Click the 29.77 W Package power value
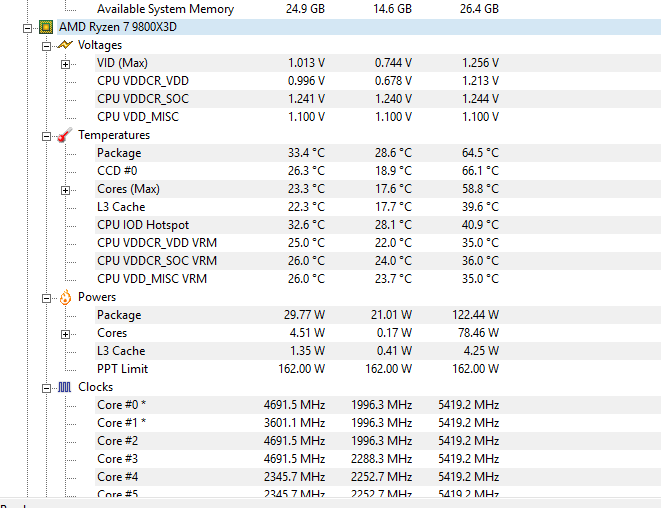This screenshot has height=508, width=661. tap(304, 315)
